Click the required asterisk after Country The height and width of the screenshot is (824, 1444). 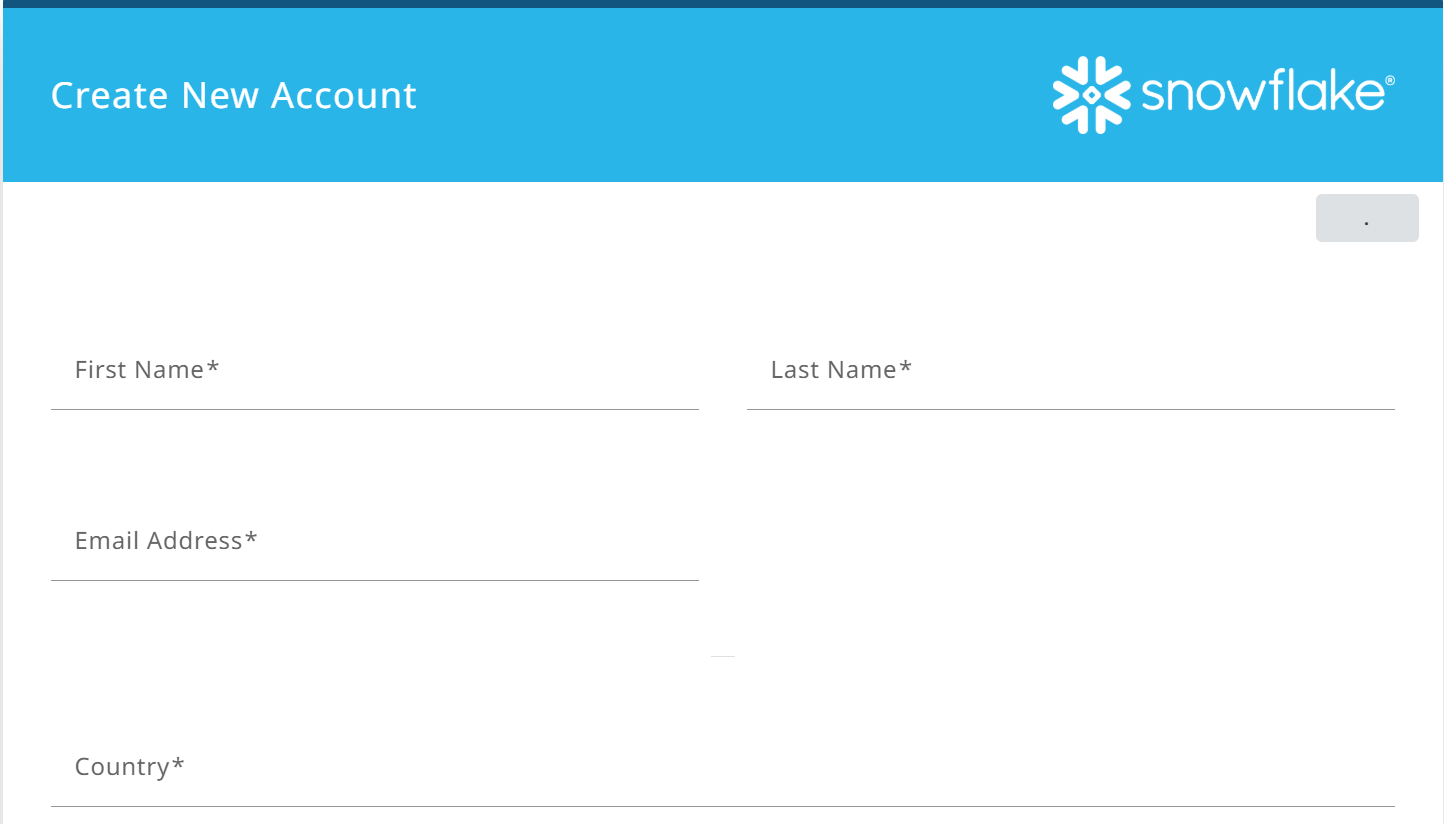pos(178,764)
